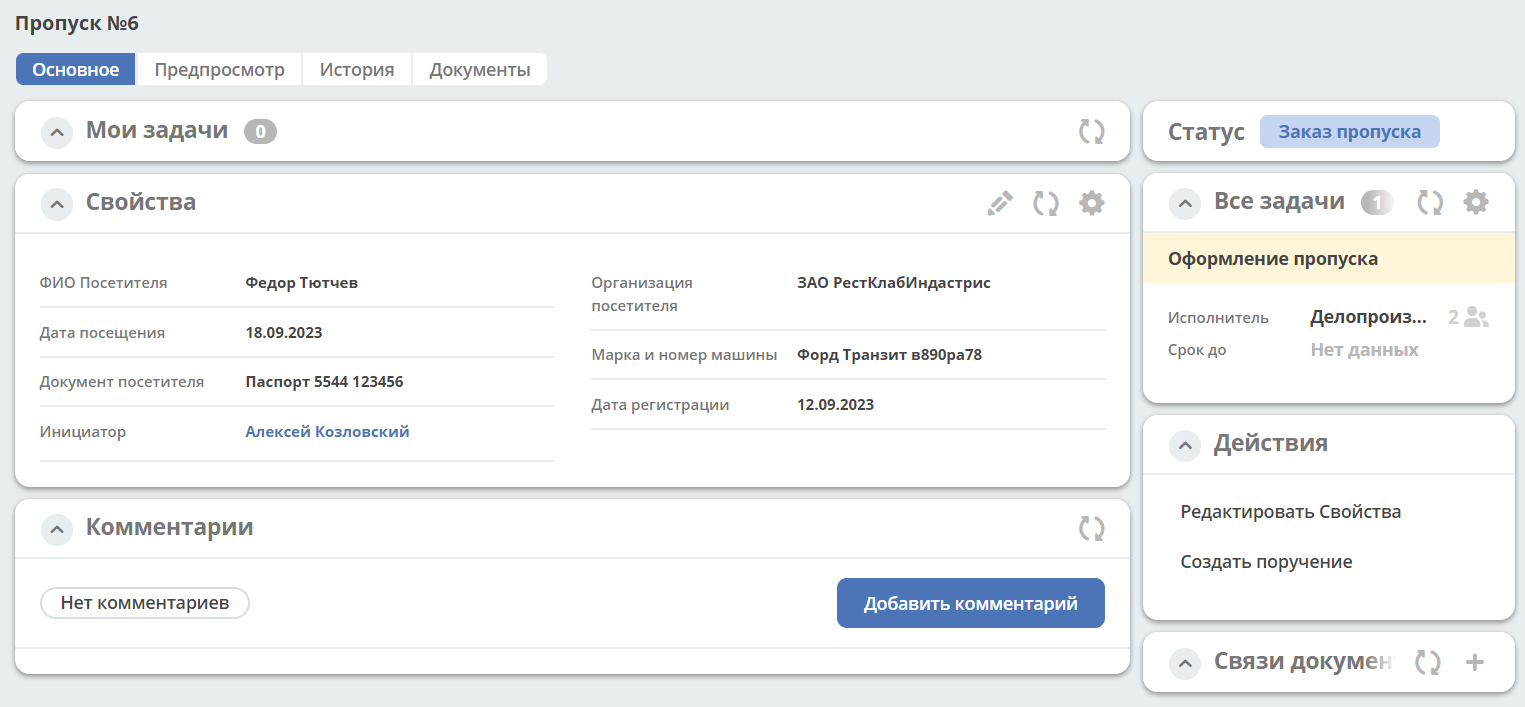Open initiator link Алексей Козловский

pos(328,432)
